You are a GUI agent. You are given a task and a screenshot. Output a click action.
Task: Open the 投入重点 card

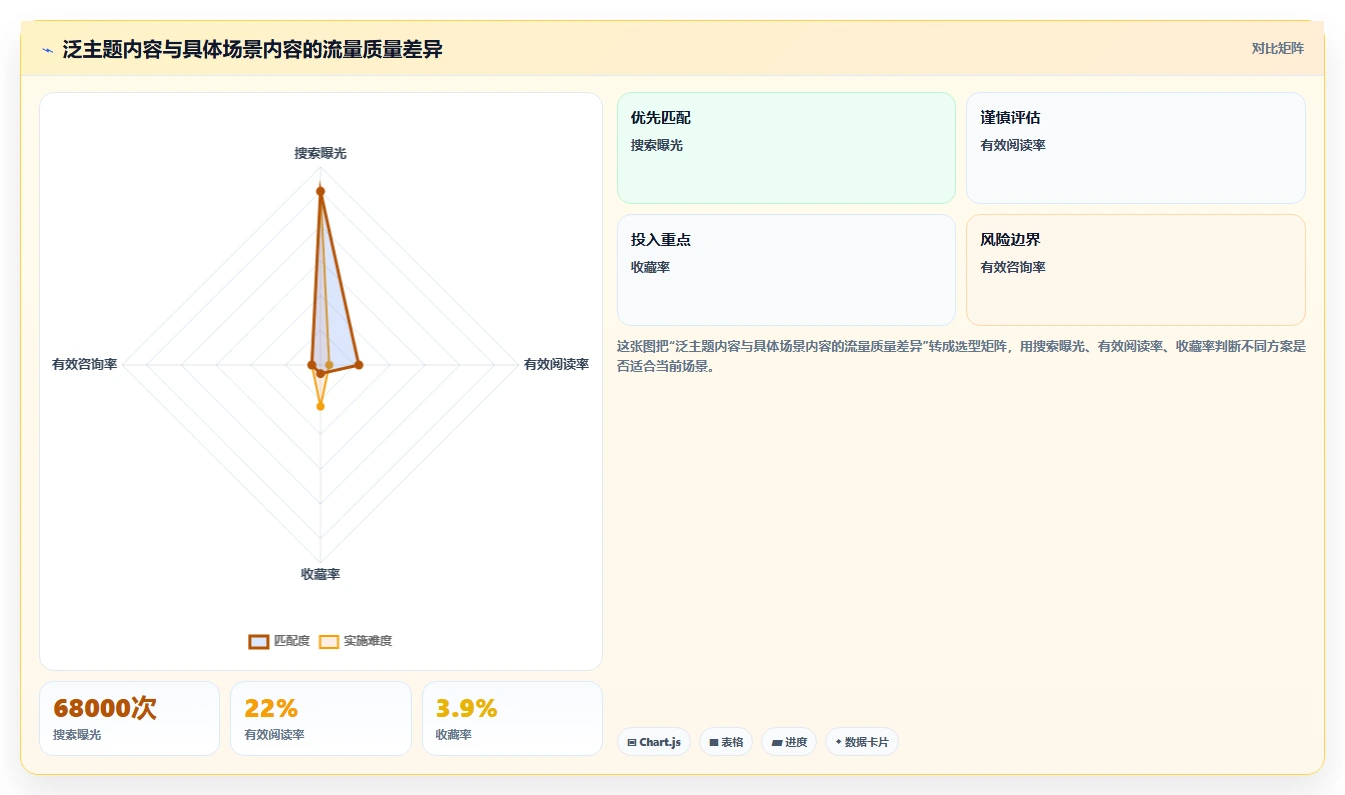coord(786,270)
